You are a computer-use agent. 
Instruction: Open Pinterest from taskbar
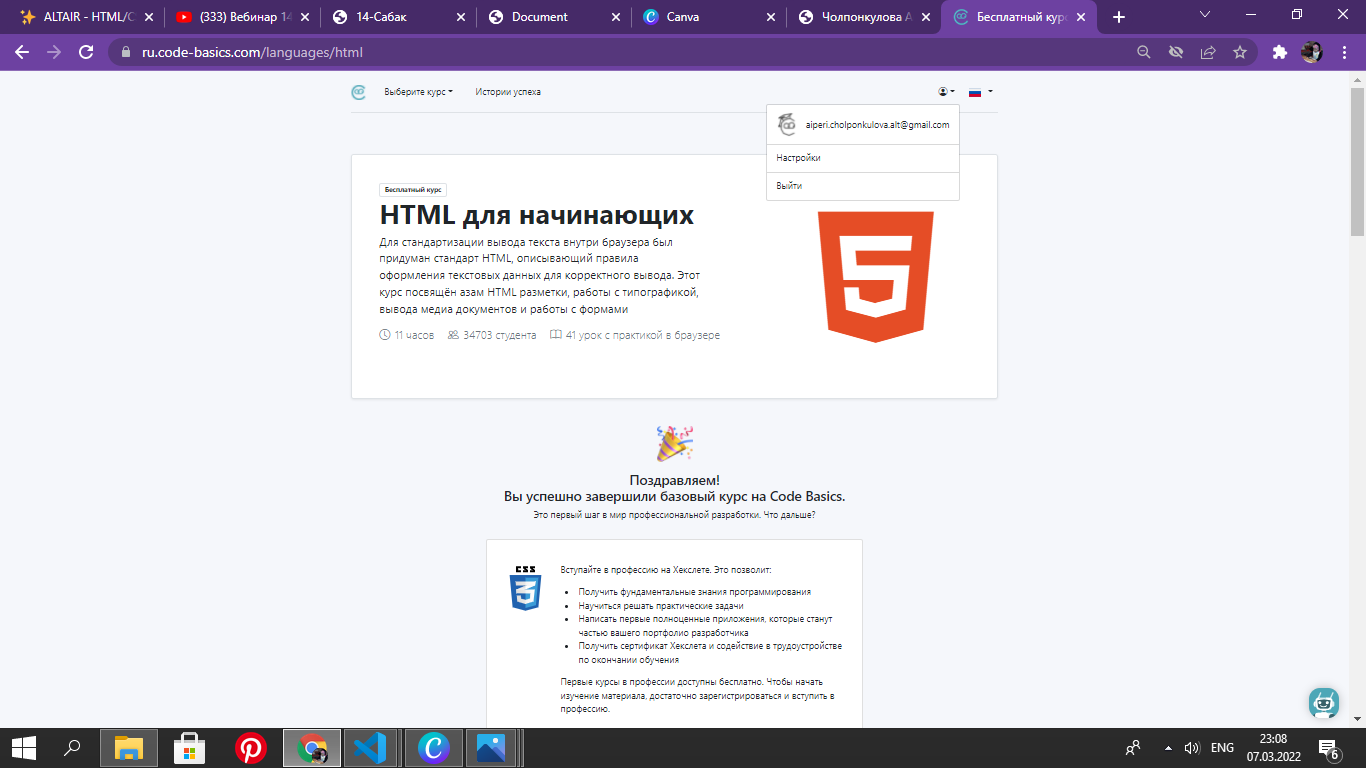[x=250, y=747]
